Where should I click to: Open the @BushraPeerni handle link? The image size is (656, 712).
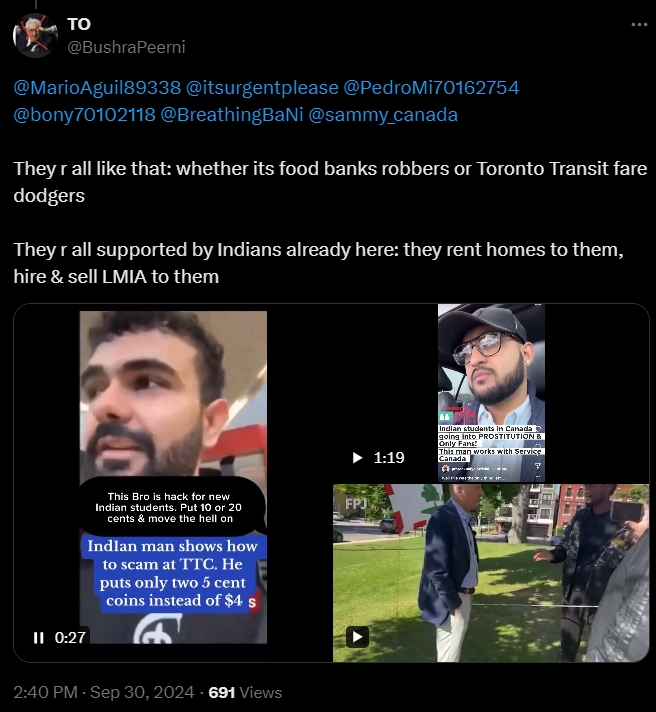click(x=126, y=47)
